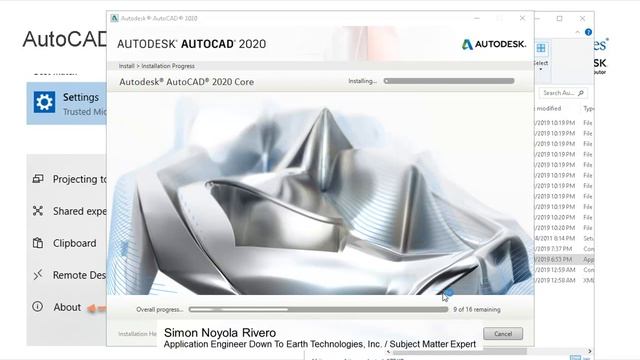640x360 pixels.
Task: Click the Overall progress bar
Action: [x=318, y=309]
